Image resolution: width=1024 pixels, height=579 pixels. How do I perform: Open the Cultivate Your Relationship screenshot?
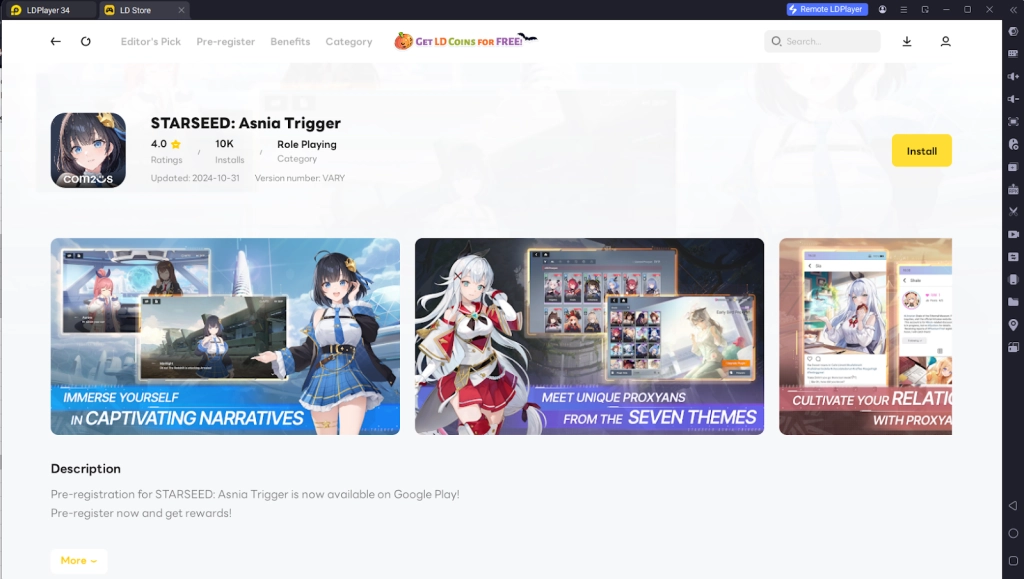pyautogui.click(x=865, y=336)
